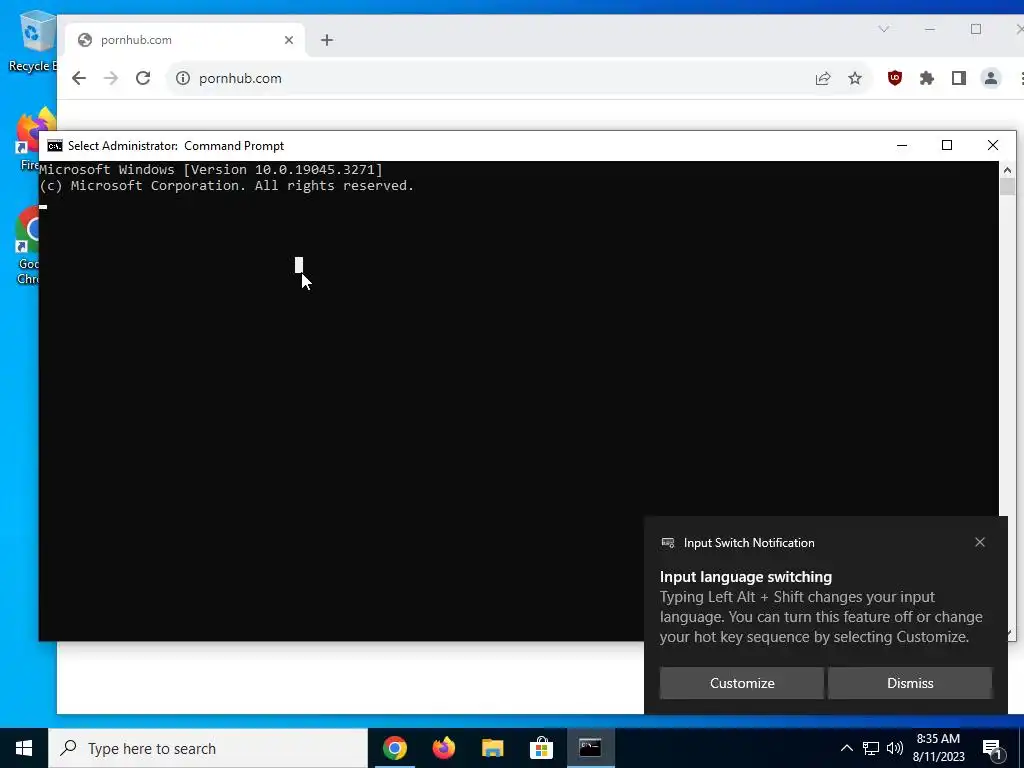
Task: Open the Windows Start menu
Action: tap(24, 748)
